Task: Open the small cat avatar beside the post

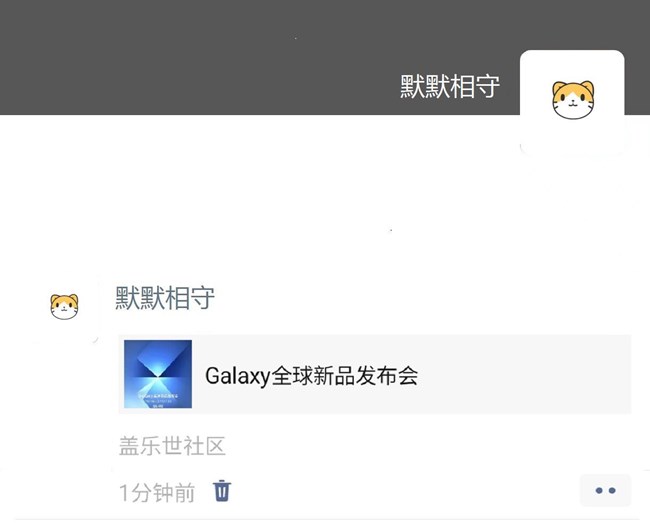Action: 64,307
